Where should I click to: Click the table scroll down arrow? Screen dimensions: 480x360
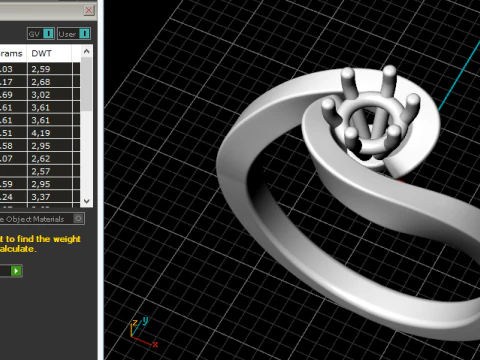point(87,201)
